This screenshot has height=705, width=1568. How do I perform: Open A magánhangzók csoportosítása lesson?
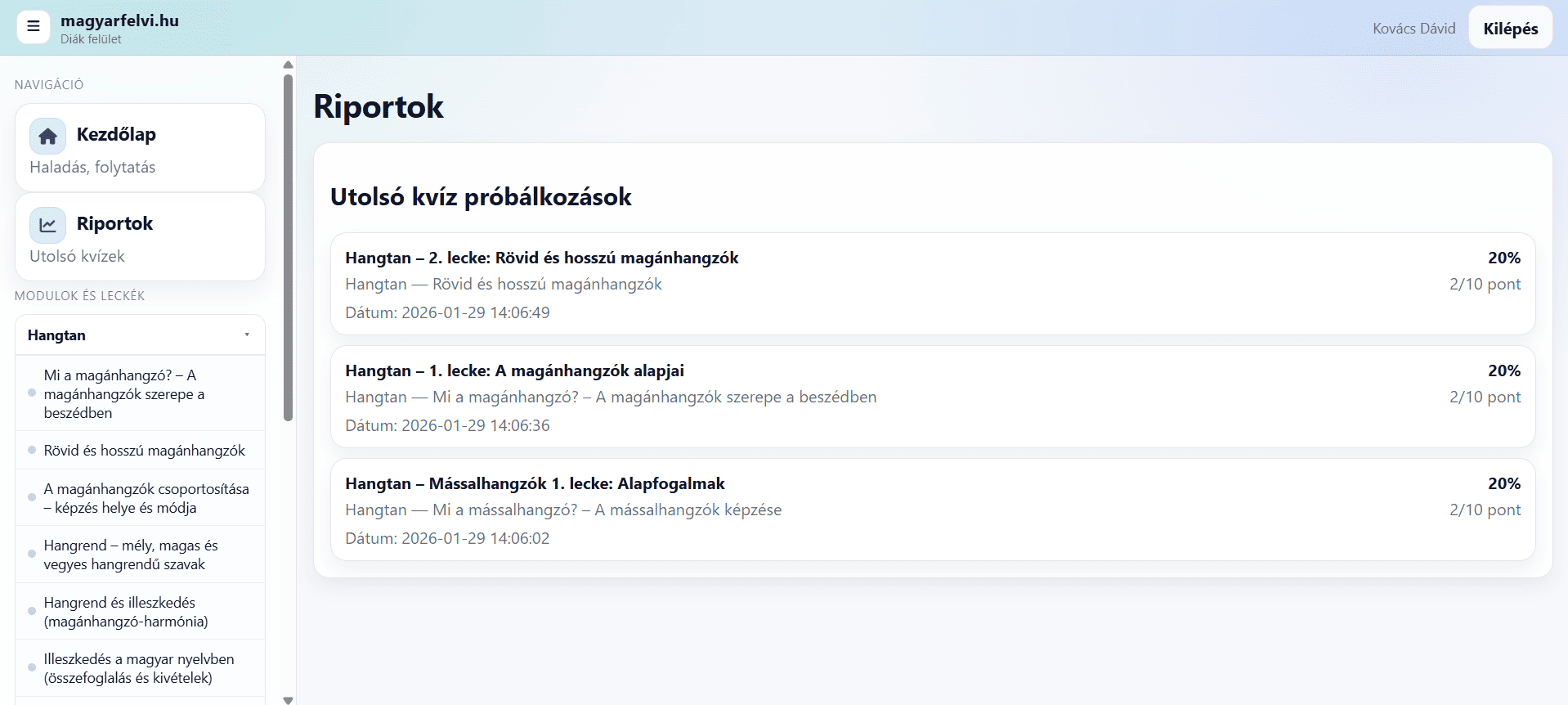click(x=146, y=498)
